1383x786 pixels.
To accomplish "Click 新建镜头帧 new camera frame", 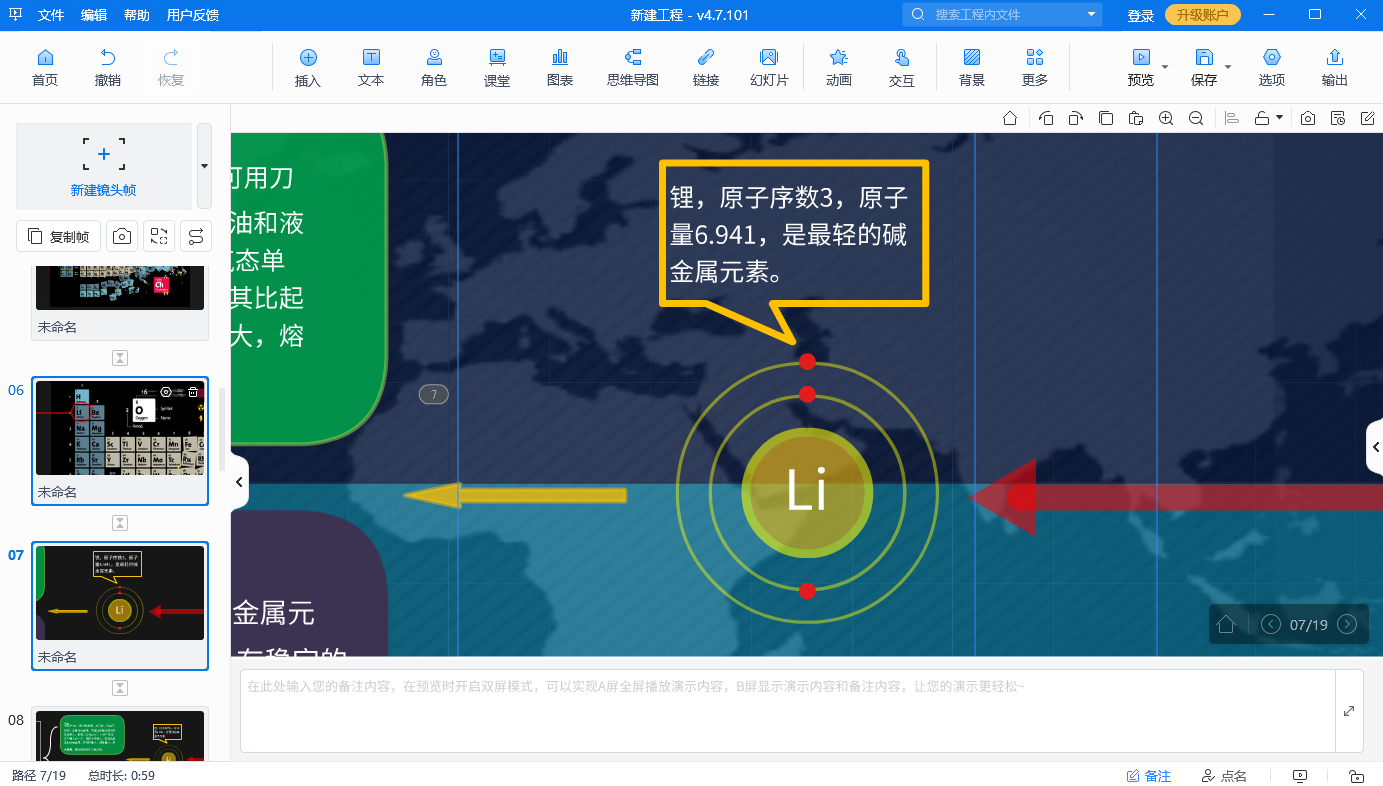I will [104, 167].
